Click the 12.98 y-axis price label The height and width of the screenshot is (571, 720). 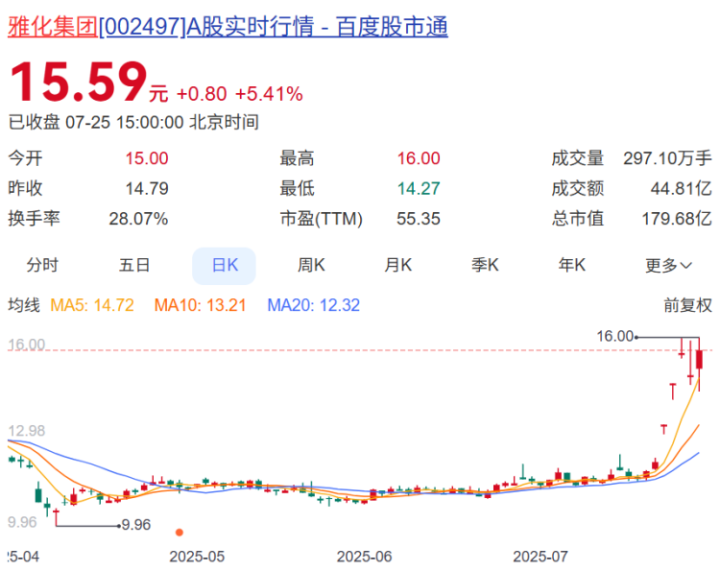(x=27, y=431)
